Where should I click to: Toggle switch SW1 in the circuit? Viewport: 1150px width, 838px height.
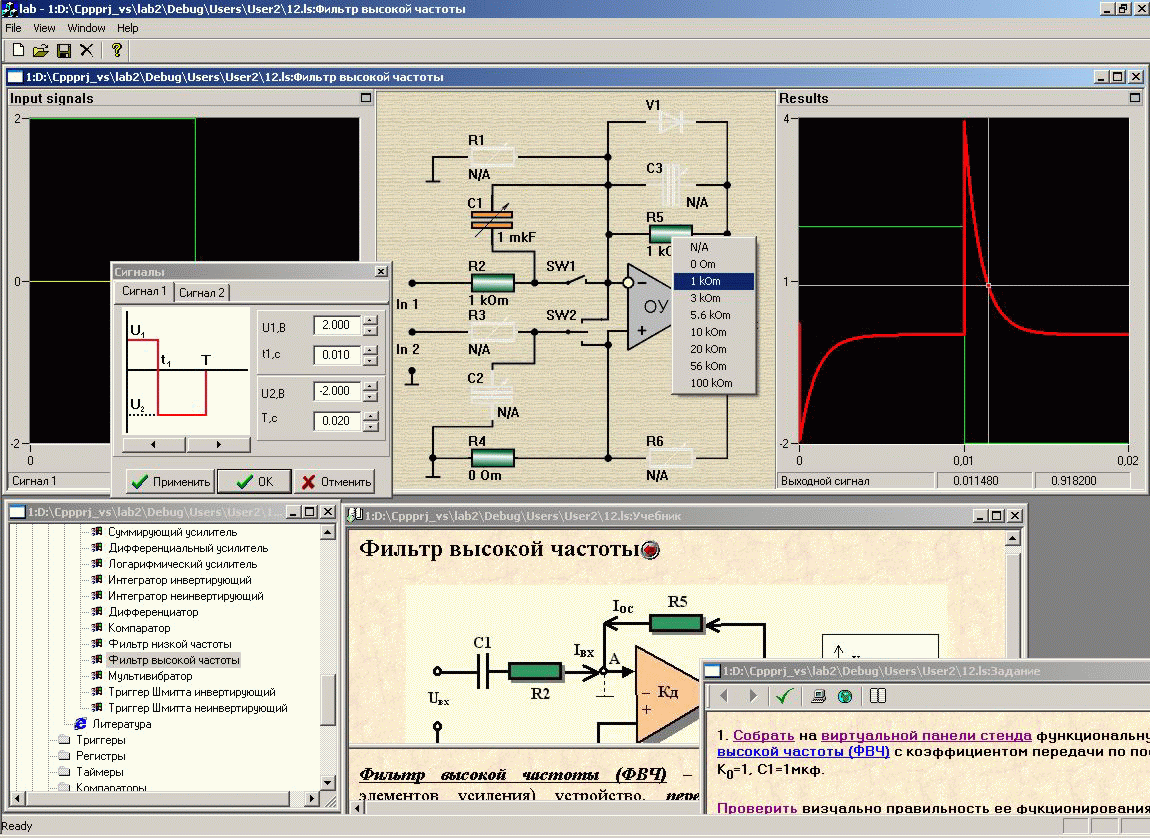click(576, 280)
